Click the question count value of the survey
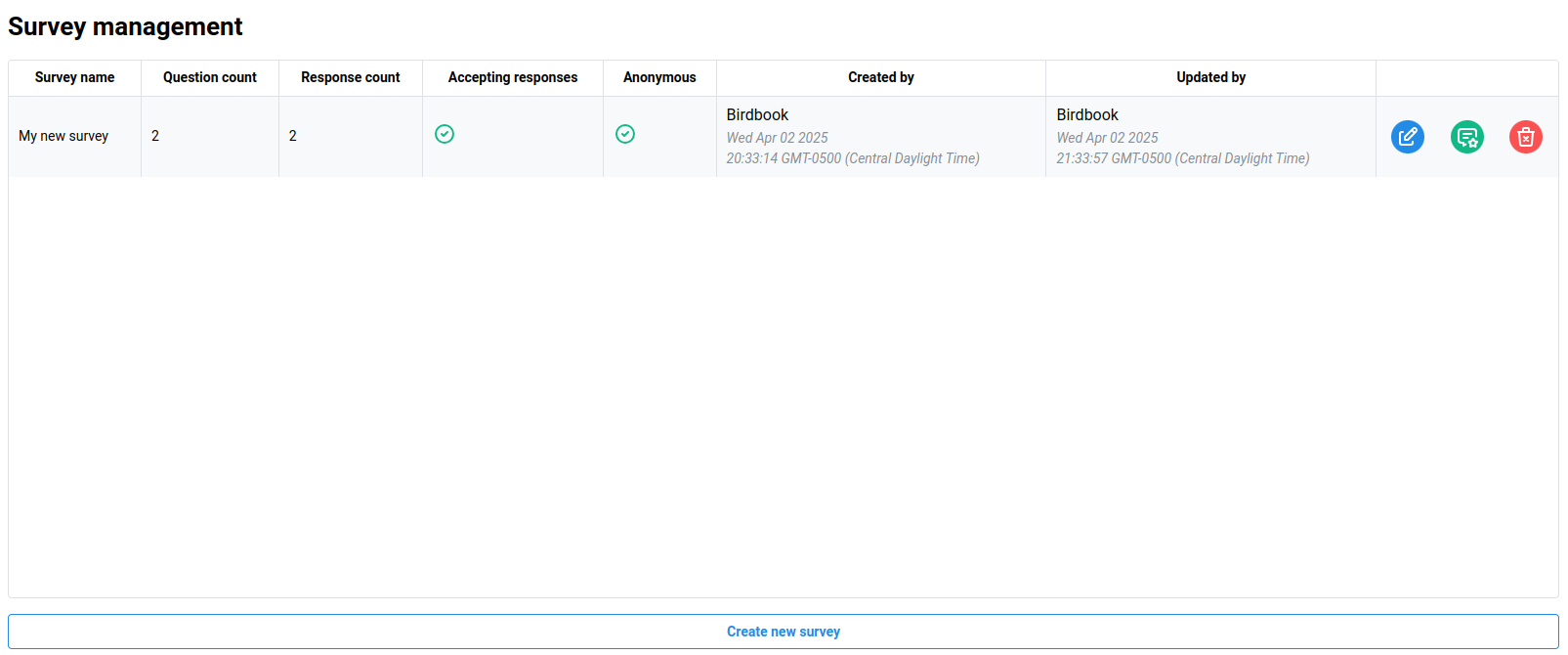The image size is (1568, 655). pyautogui.click(x=155, y=136)
